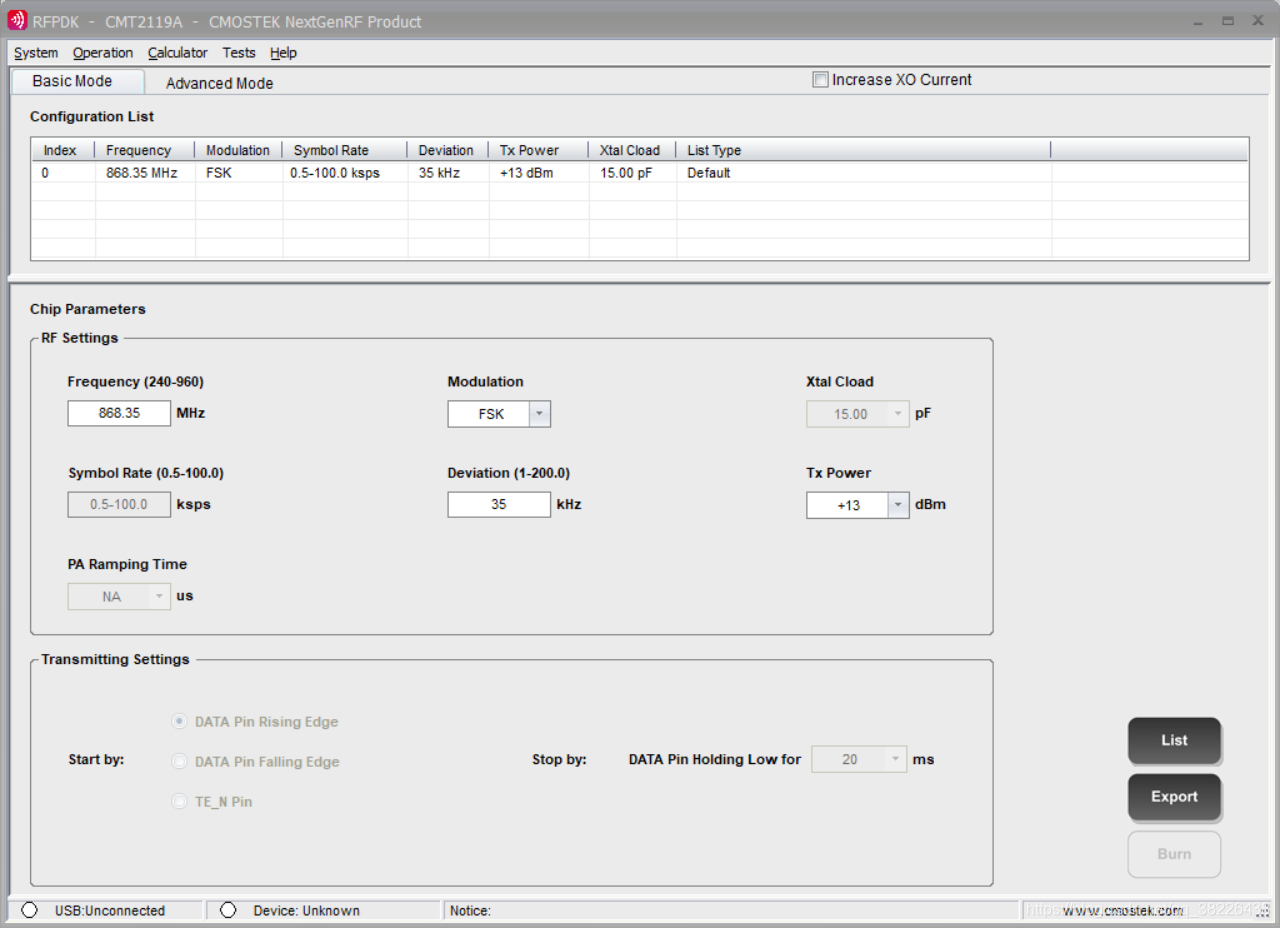Click the Index column header

(x=63, y=150)
